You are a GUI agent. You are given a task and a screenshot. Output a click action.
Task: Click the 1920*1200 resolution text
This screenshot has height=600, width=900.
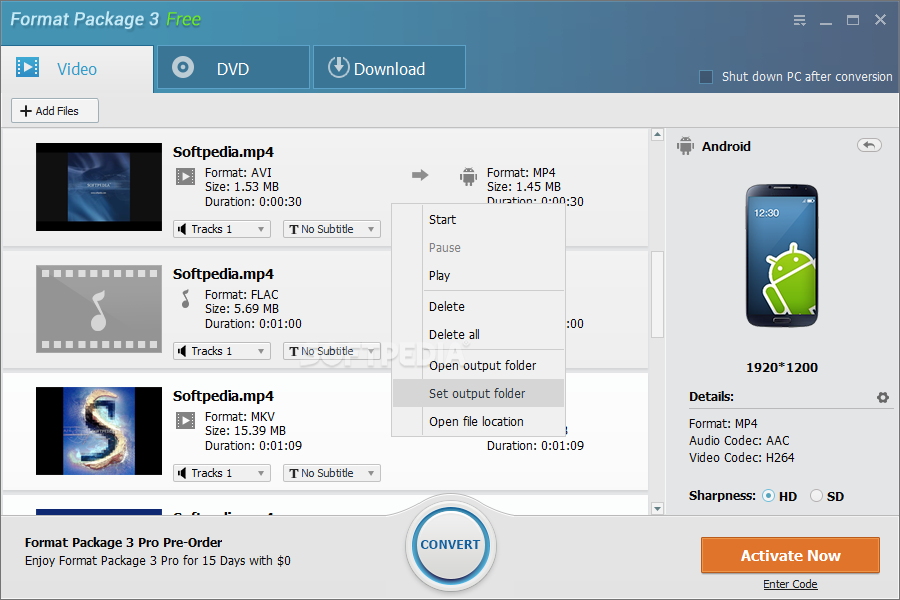[782, 367]
